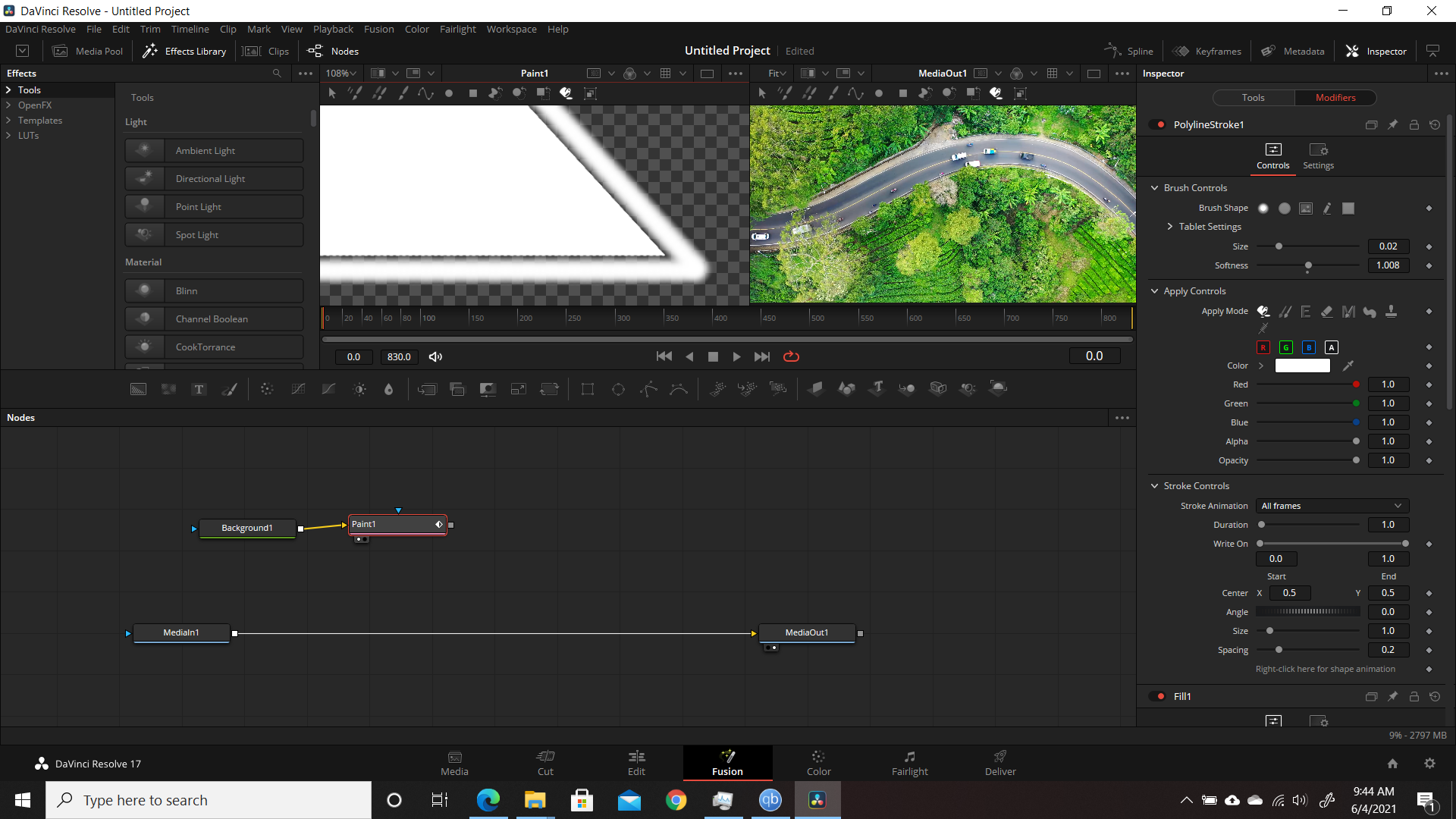1456x819 pixels.
Task: Add a Paint node from the toolbar
Action: coord(229,389)
